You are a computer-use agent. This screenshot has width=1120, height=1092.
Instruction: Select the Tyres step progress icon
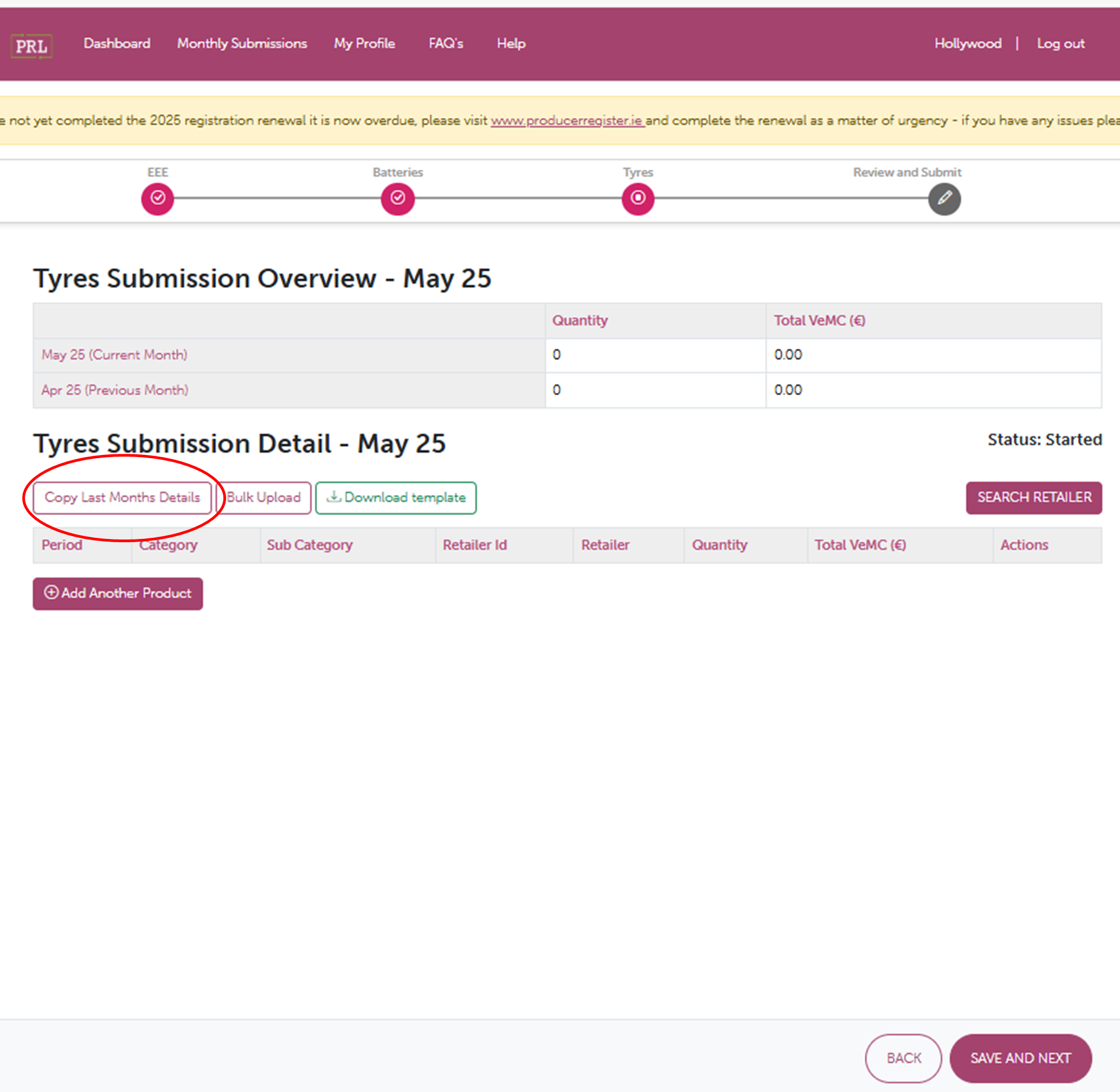click(x=638, y=199)
